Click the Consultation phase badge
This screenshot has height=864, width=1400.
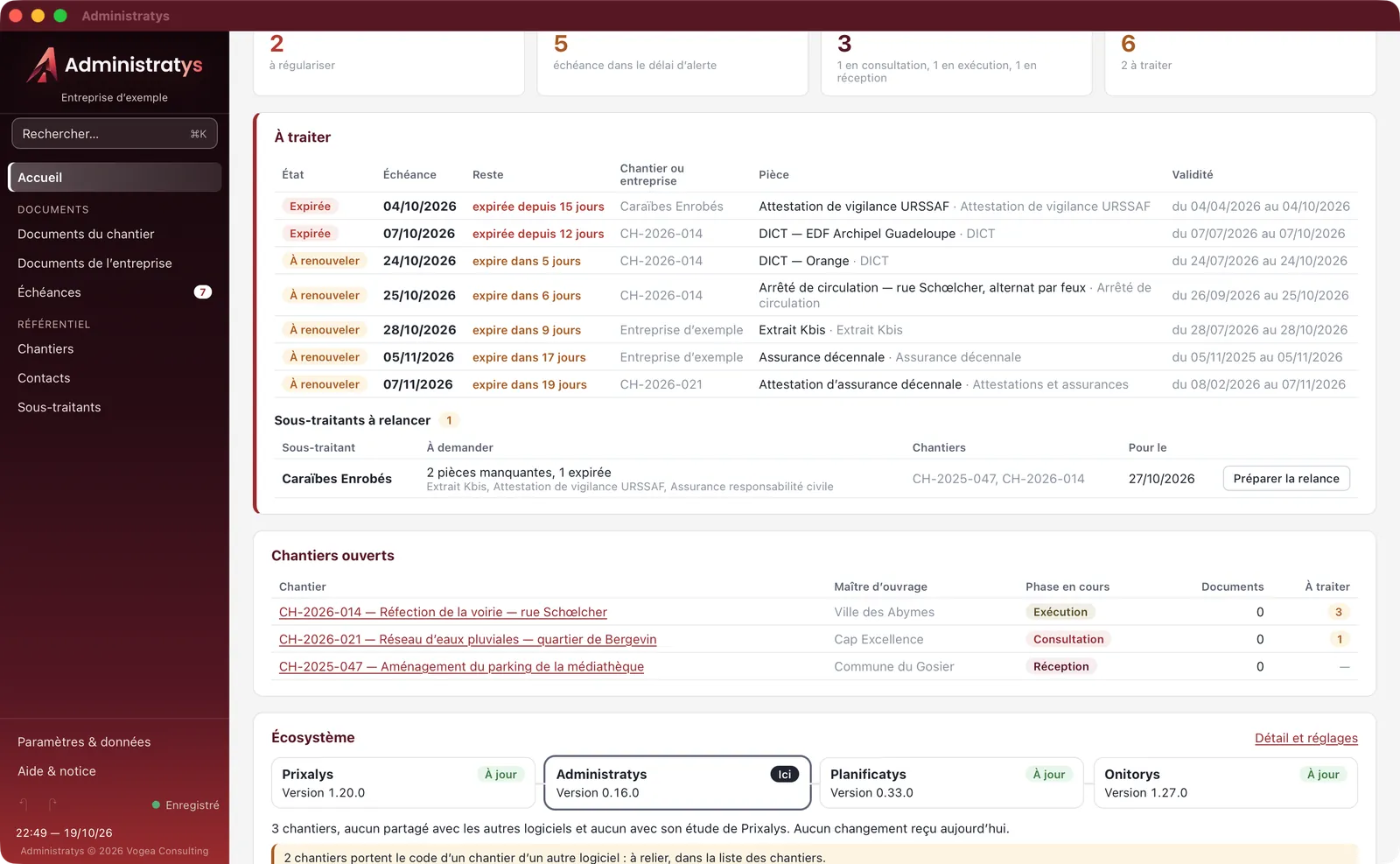(x=1068, y=639)
